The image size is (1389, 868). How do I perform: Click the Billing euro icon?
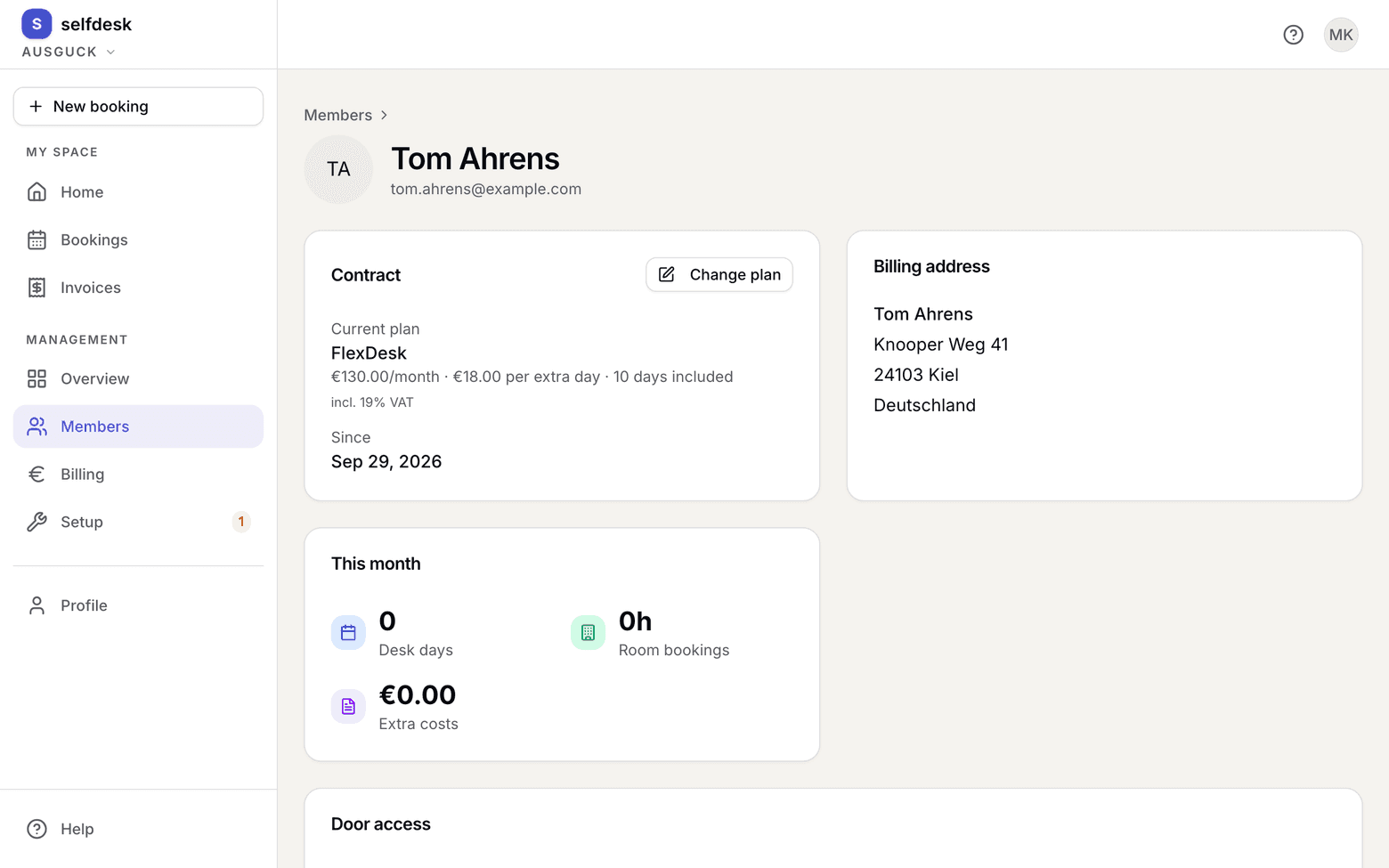[x=37, y=474]
